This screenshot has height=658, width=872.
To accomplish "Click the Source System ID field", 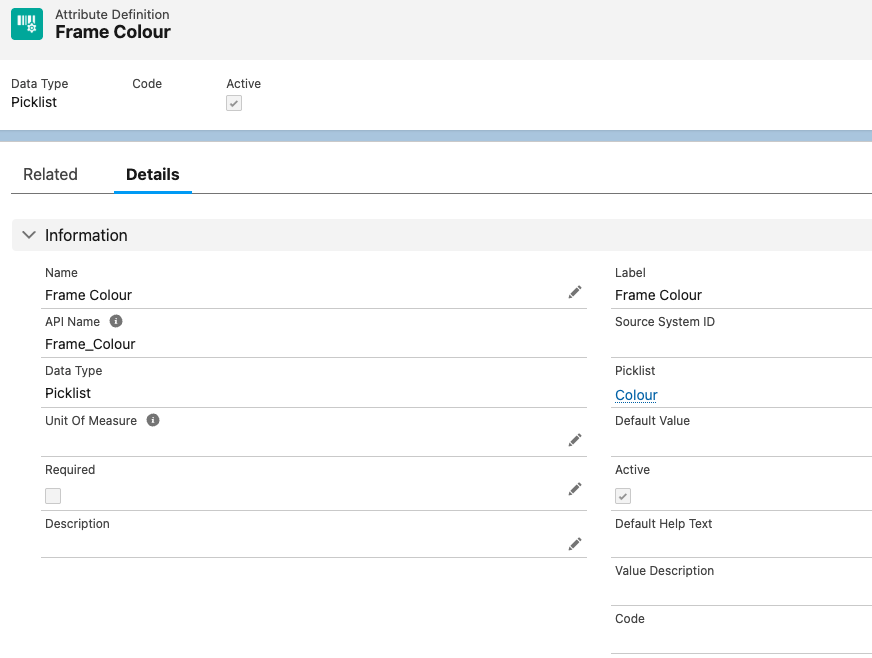I will (740, 344).
